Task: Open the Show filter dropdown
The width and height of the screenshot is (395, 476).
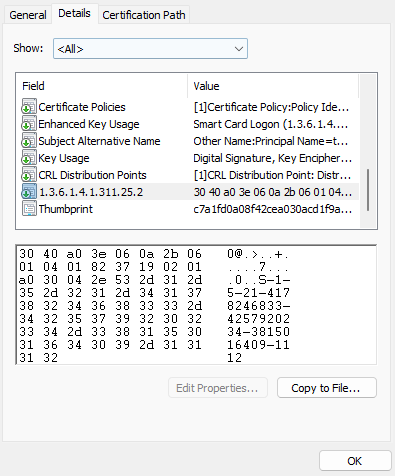Action: (x=150, y=49)
